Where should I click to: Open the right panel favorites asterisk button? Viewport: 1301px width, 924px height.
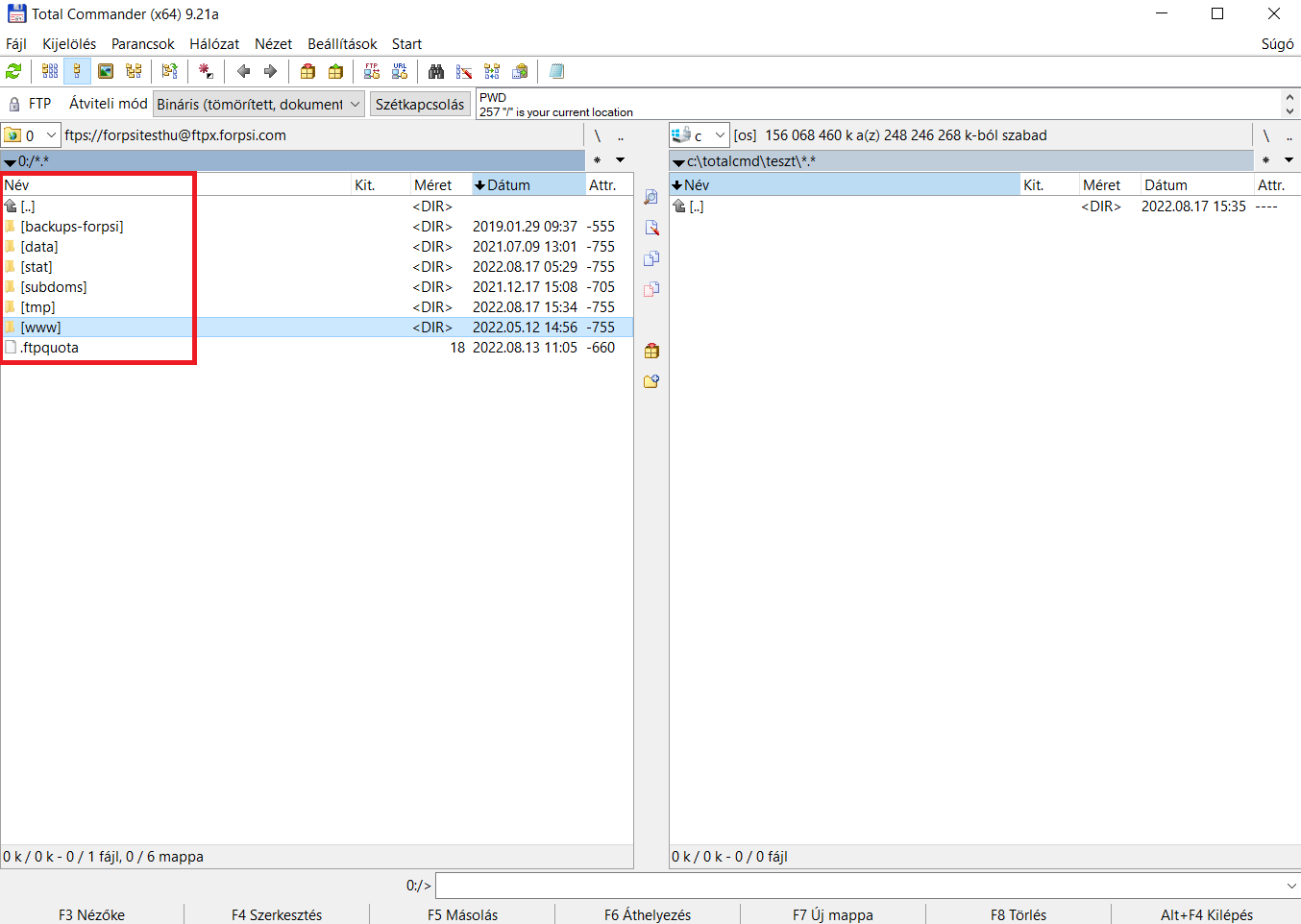click(1265, 160)
